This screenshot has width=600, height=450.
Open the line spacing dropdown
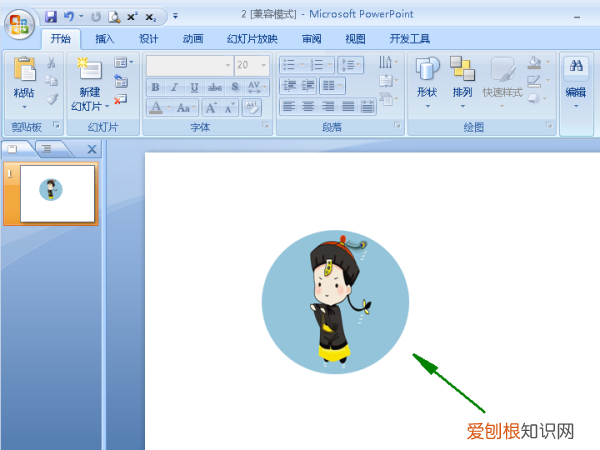tap(350, 65)
